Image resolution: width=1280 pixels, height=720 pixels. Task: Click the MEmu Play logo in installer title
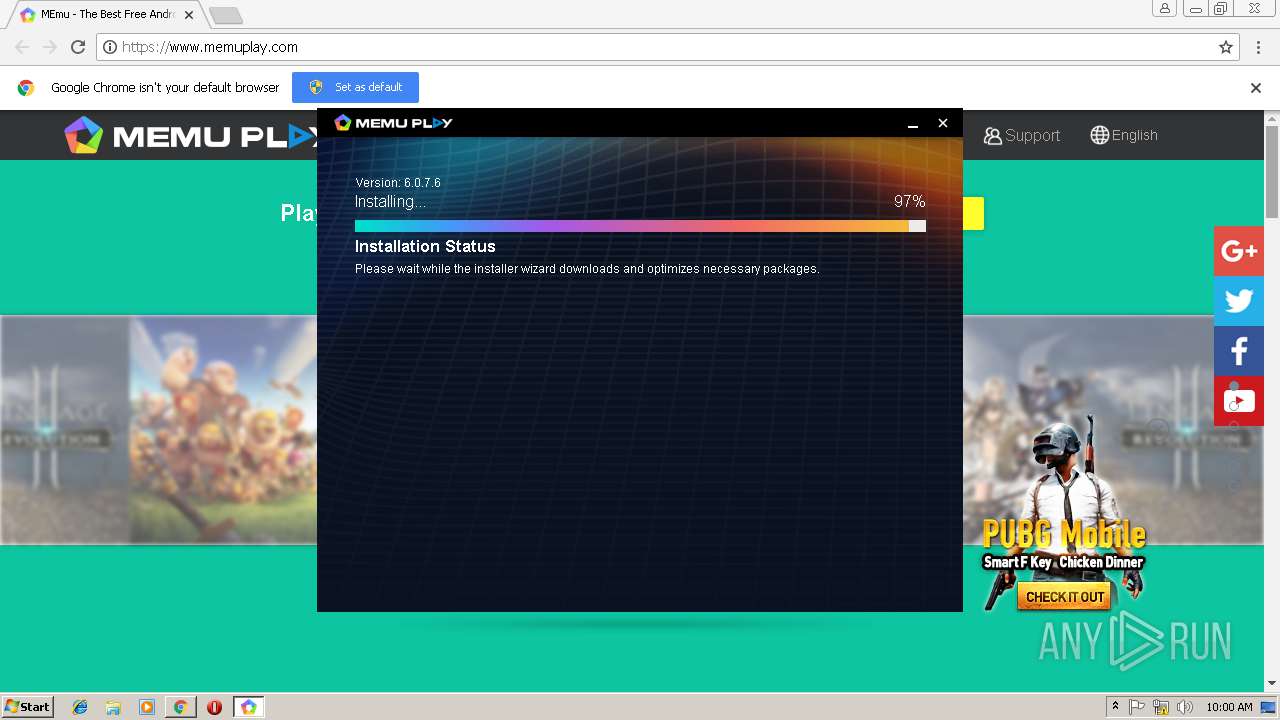click(x=393, y=123)
